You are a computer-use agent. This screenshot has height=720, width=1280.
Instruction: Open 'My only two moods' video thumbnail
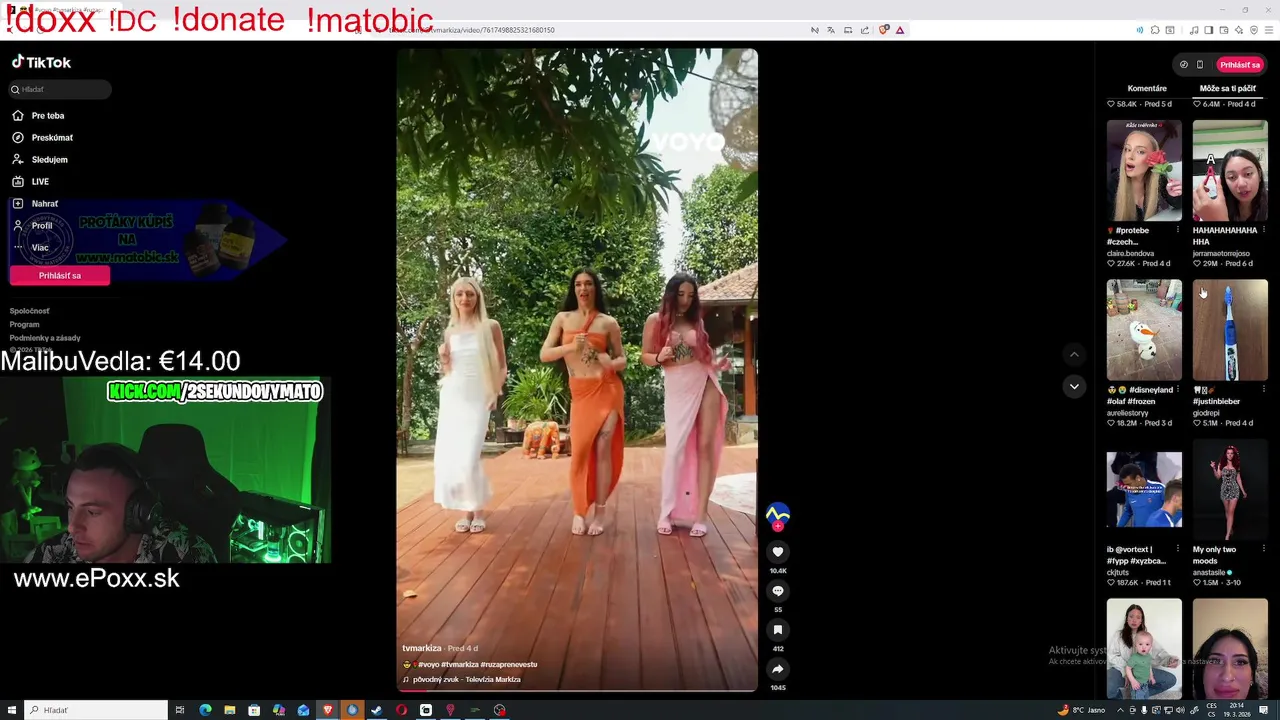pyautogui.click(x=1230, y=489)
